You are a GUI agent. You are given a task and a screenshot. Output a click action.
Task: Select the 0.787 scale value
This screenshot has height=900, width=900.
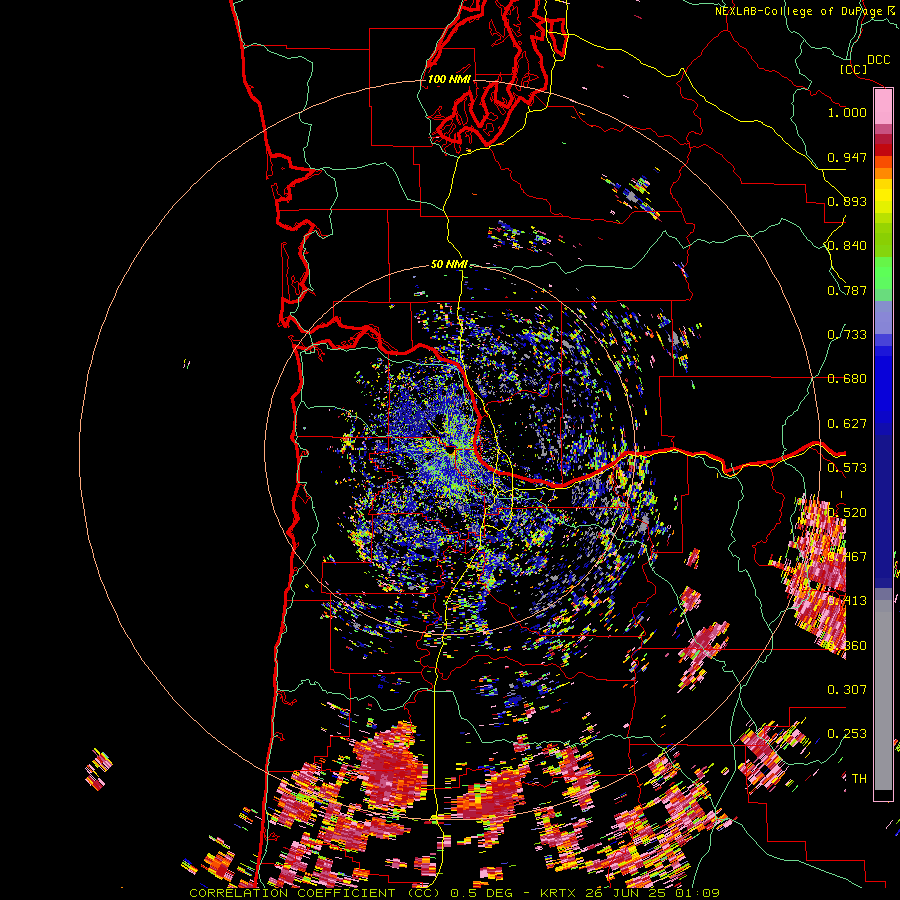pos(847,290)
